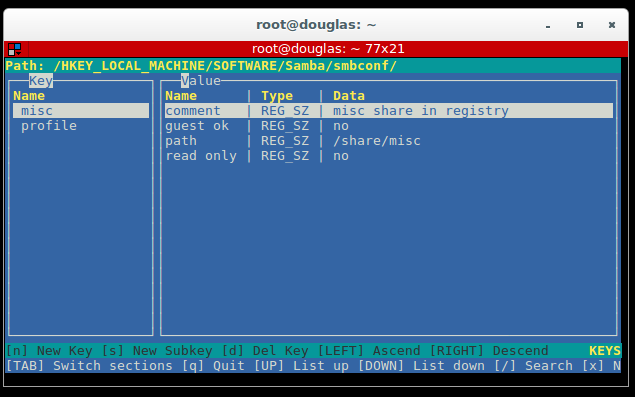
Task: Select the misc key
Action: pyautogui.click(x=81, y=111)
